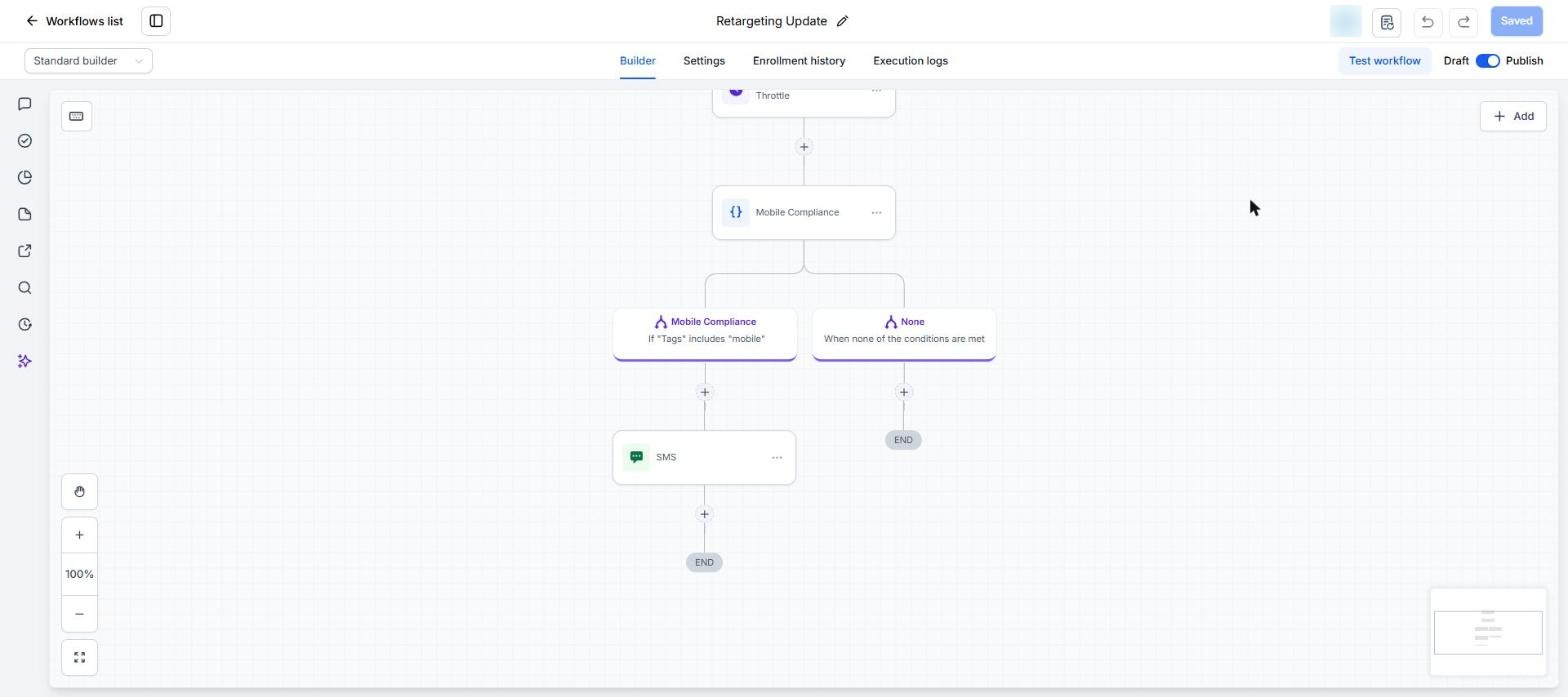Zoom out the canvas
The image size is (1568, 697).
click(x=80, y=614)
